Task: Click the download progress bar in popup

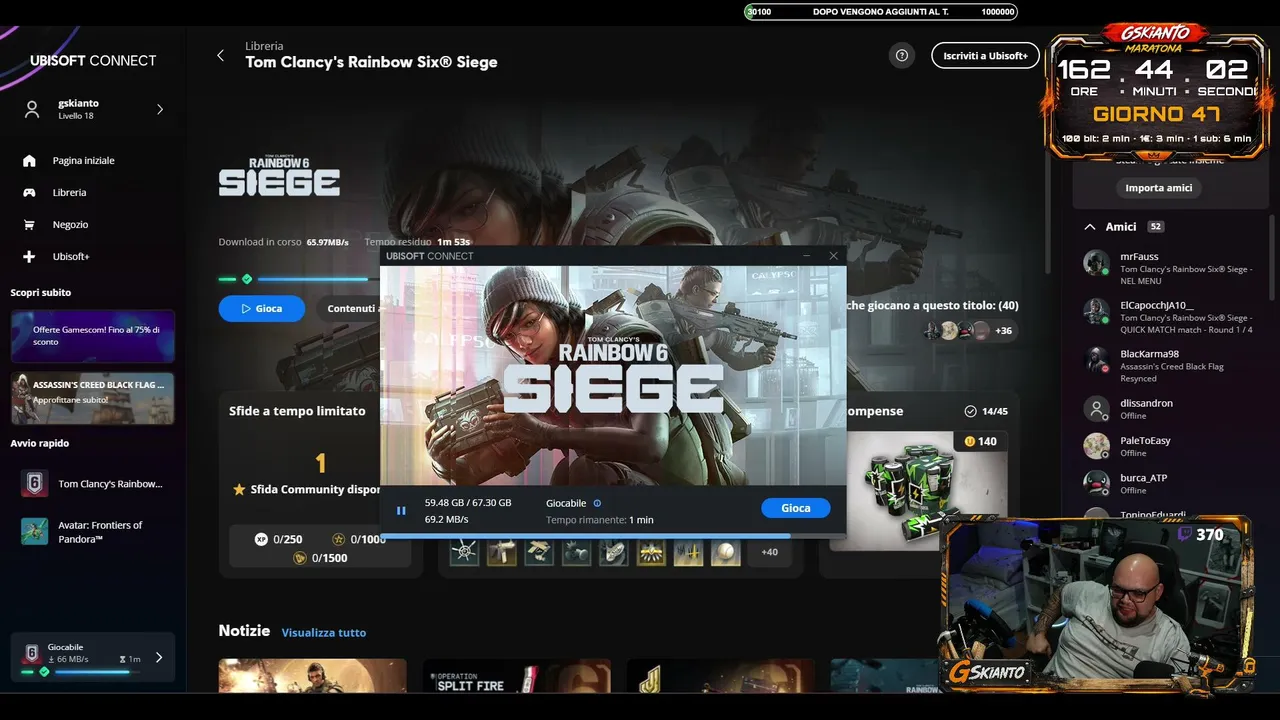Action: [x=613, y=536]
